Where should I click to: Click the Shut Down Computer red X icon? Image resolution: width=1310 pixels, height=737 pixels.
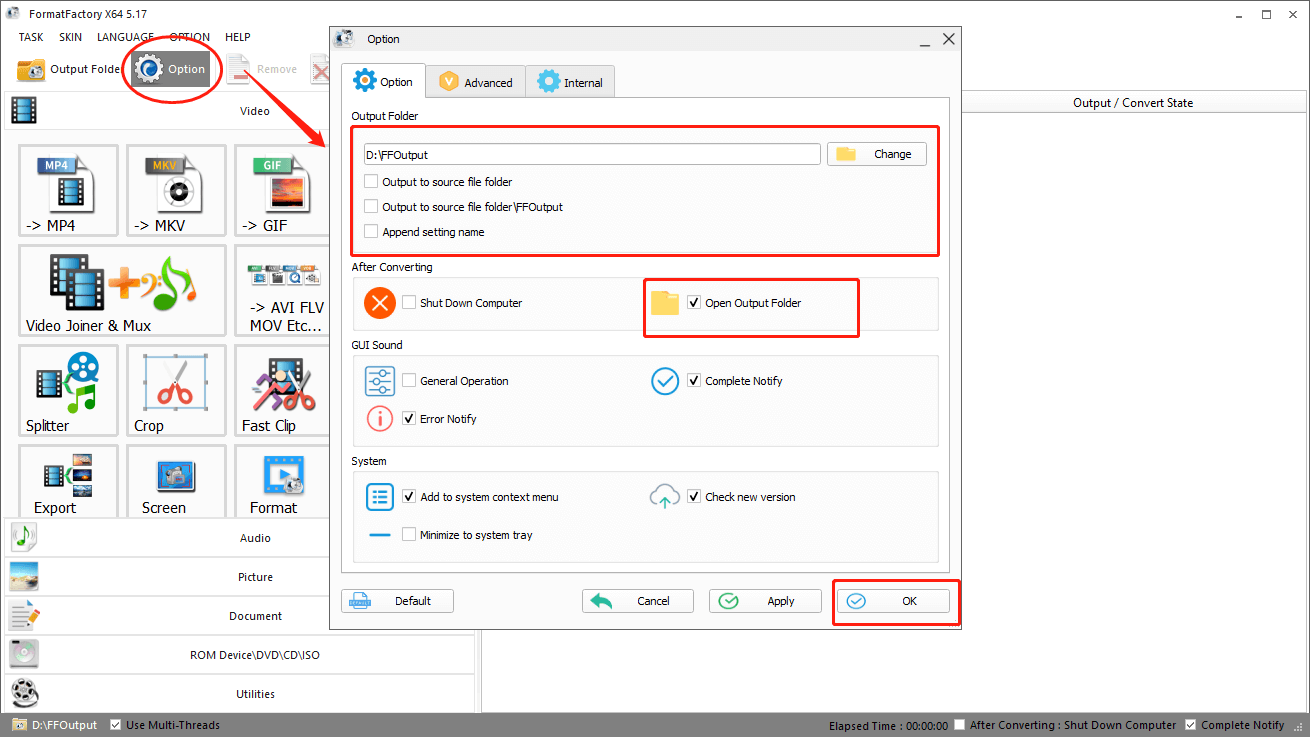point(380,303)
